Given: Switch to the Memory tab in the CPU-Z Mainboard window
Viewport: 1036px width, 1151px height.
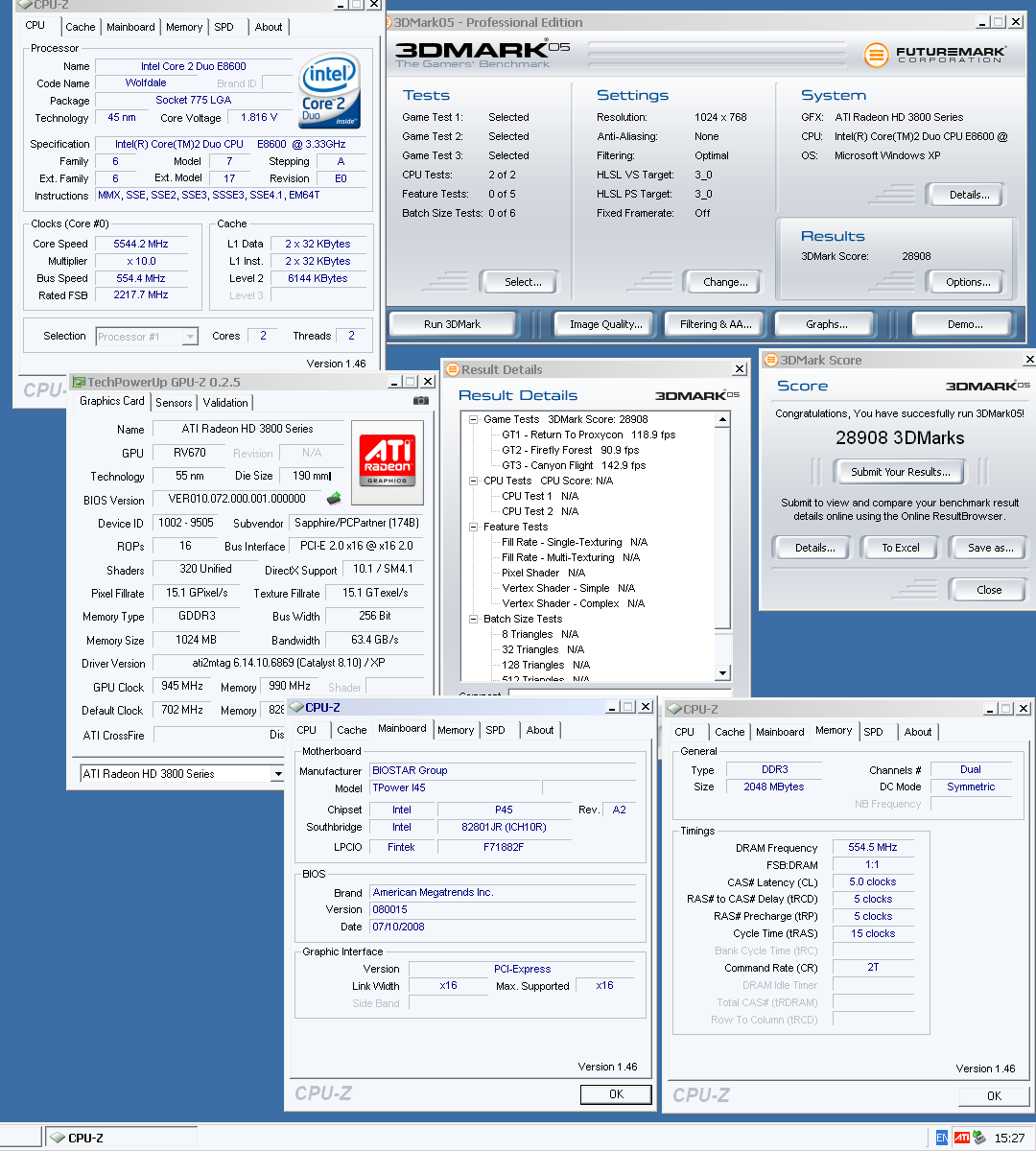Looking at the screenshot, I should click(456, 730).
